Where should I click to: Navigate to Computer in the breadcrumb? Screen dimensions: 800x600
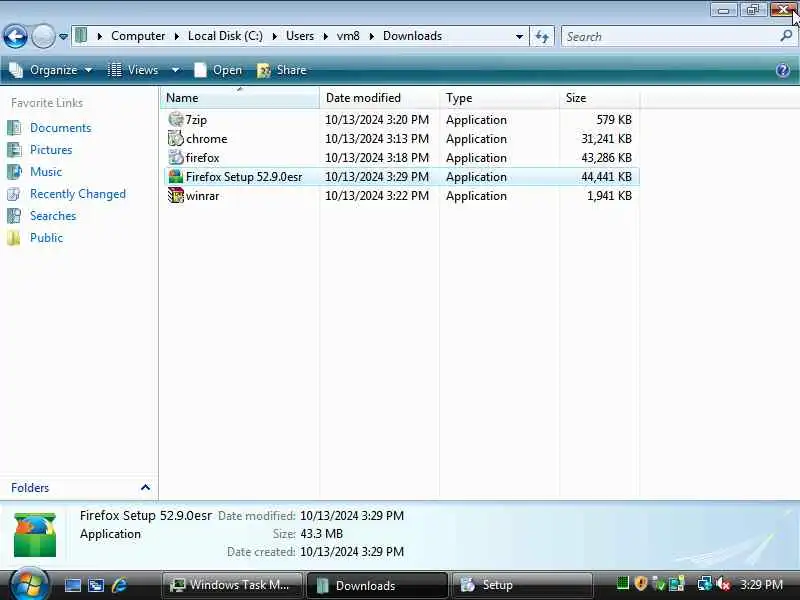[x=138, y=36]
